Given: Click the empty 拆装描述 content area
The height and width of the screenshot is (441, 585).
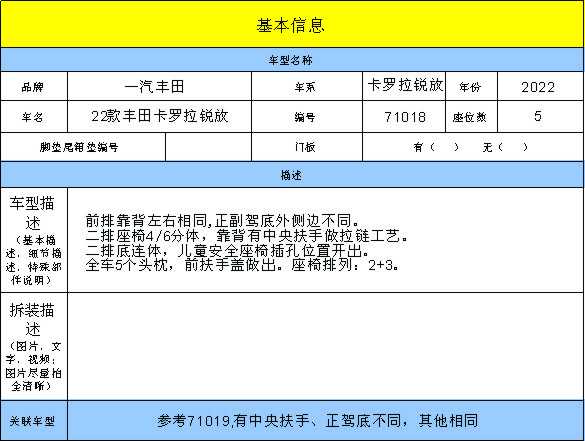Looking at the screenshot, I should 325,346.
